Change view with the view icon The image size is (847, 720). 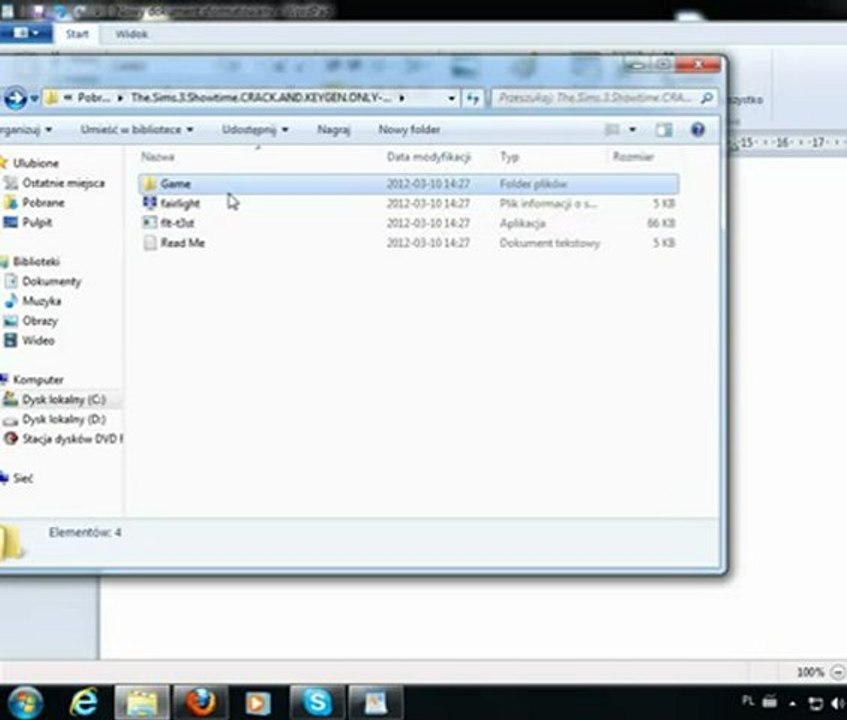click(x=611, y=130)
